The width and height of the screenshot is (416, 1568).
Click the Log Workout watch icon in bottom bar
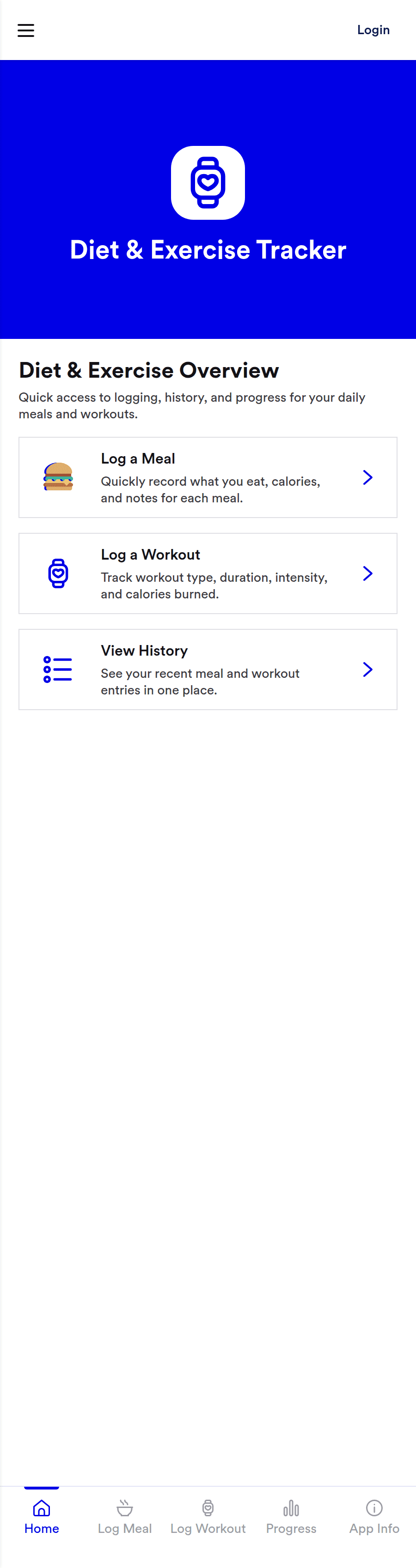pyautogui.click(x=208, y=1508)
